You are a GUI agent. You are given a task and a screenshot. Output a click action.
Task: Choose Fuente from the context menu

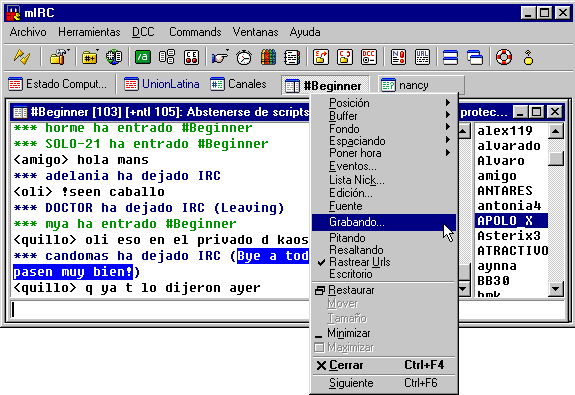point(384,206)
